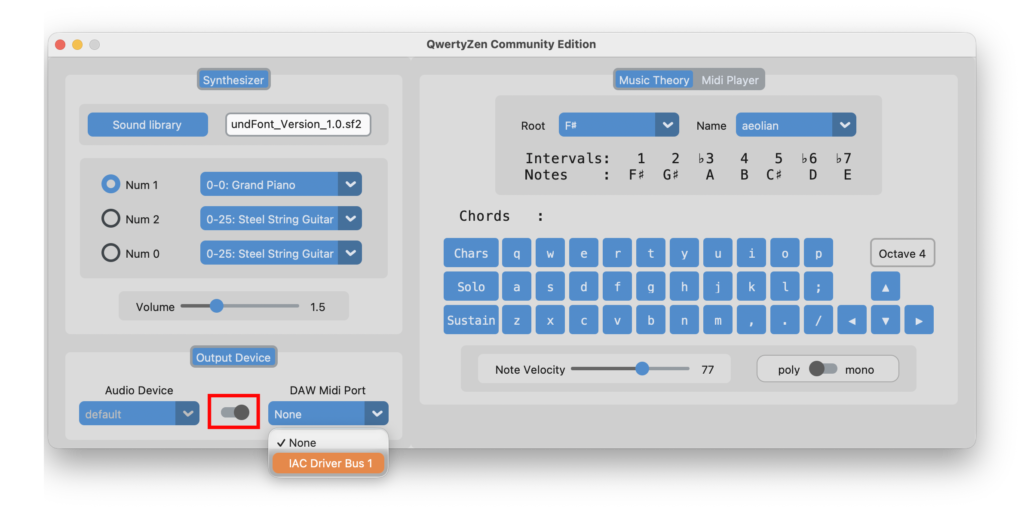Click the r key button
The width and height of the screenshot is (1024, 512).
tap(617, 253)
